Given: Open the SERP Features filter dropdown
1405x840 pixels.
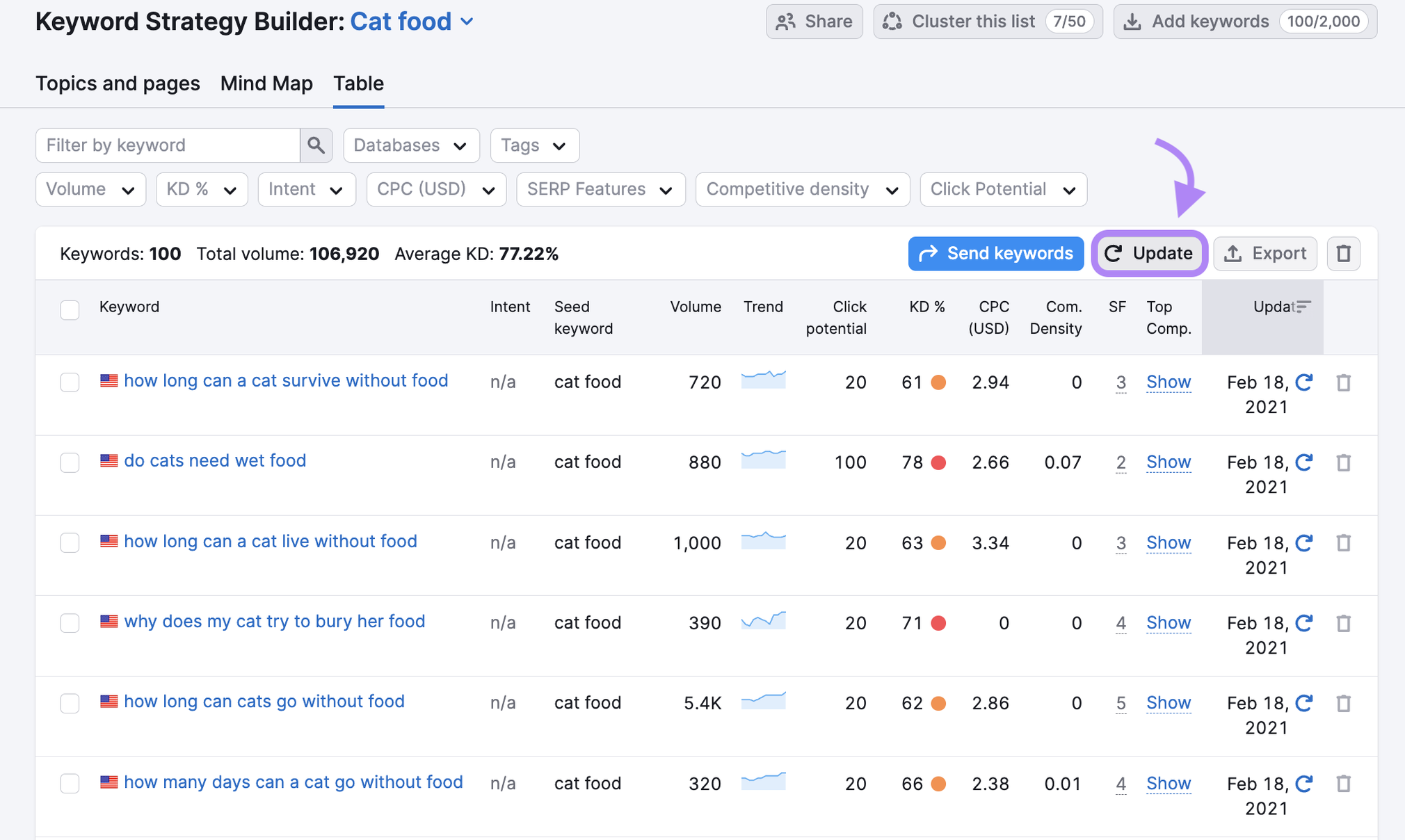Looking at the screenshot, I should click(x=600, y=189).
